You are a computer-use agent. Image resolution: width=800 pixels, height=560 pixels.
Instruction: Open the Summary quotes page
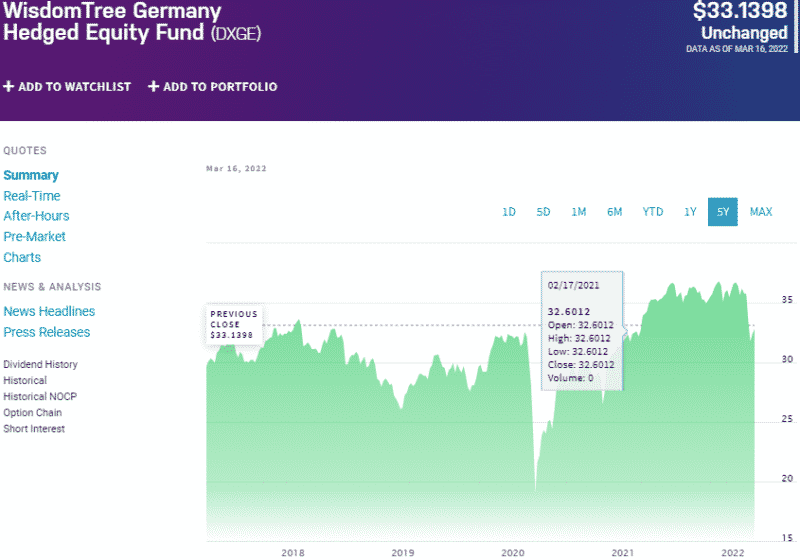tap(31, 175)
